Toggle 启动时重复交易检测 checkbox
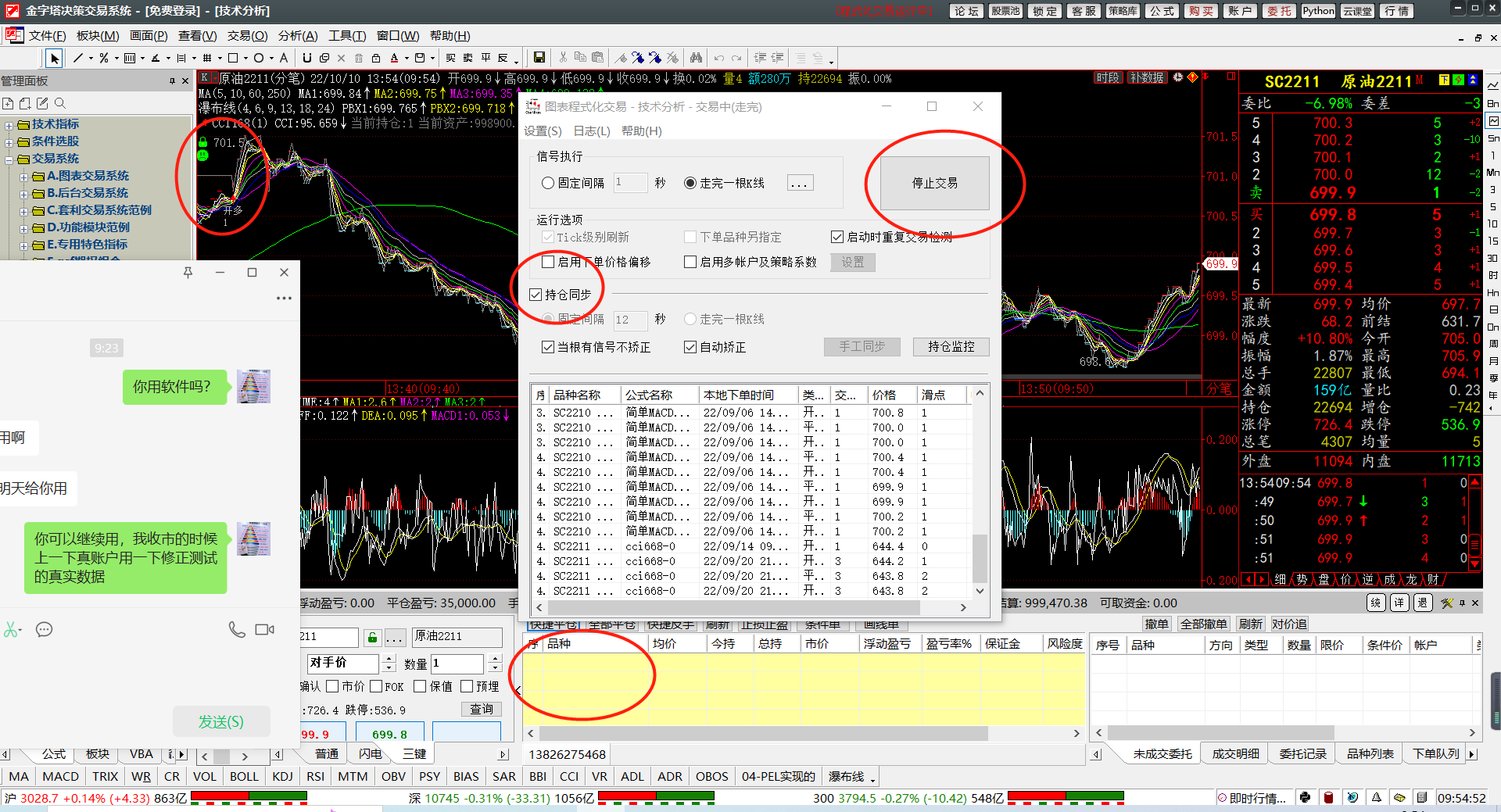Image resolution: width=1501 pixels, height=812 pixels. [x=837, y=237]
